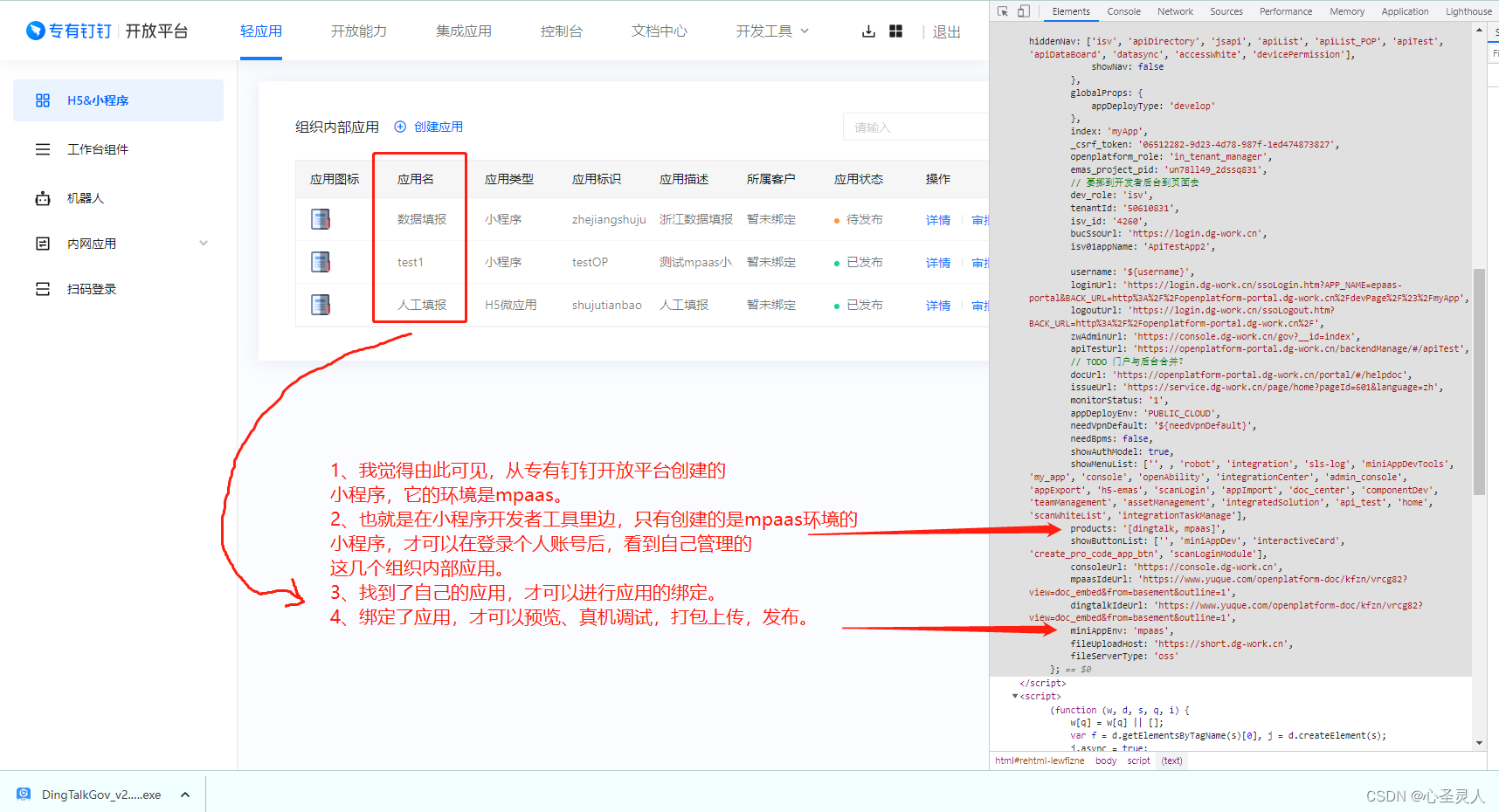
Task: Select the DevTools inspect element icon
Action: click(1003, 11)
